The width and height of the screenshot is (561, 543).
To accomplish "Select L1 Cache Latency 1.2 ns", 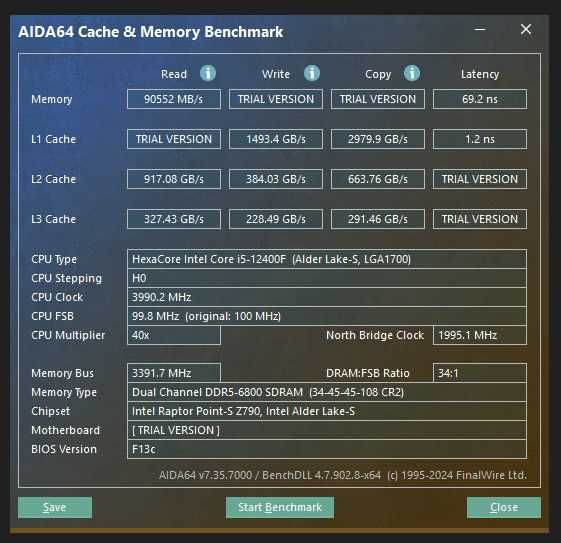I will pyautogui.click(x=480, y=139).
